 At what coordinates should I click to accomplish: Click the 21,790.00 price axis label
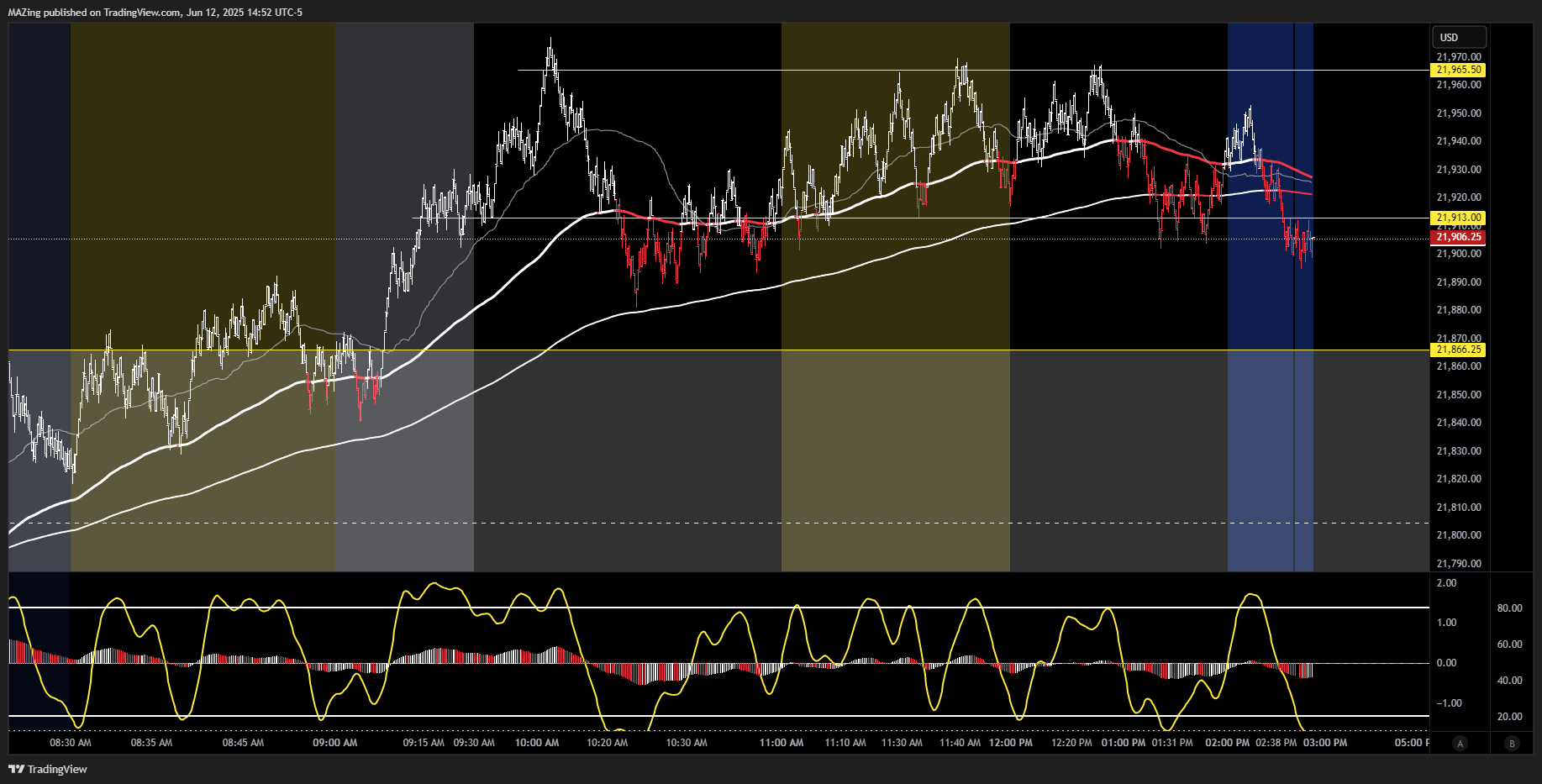[x=1459, y=564]
